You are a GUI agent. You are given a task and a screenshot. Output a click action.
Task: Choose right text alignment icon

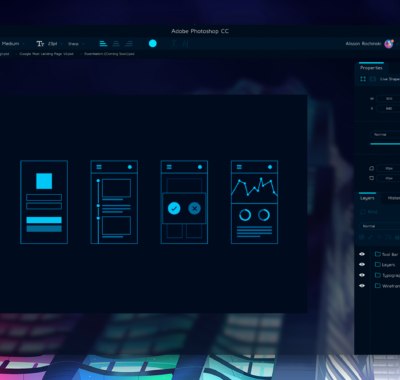click(129, 43)
